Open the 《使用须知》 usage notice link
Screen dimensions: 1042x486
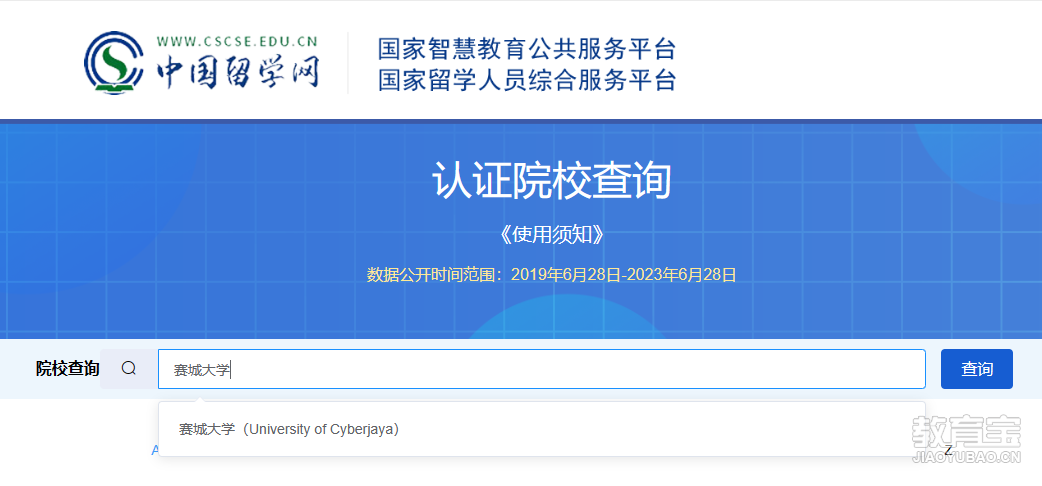click(551, 235)
